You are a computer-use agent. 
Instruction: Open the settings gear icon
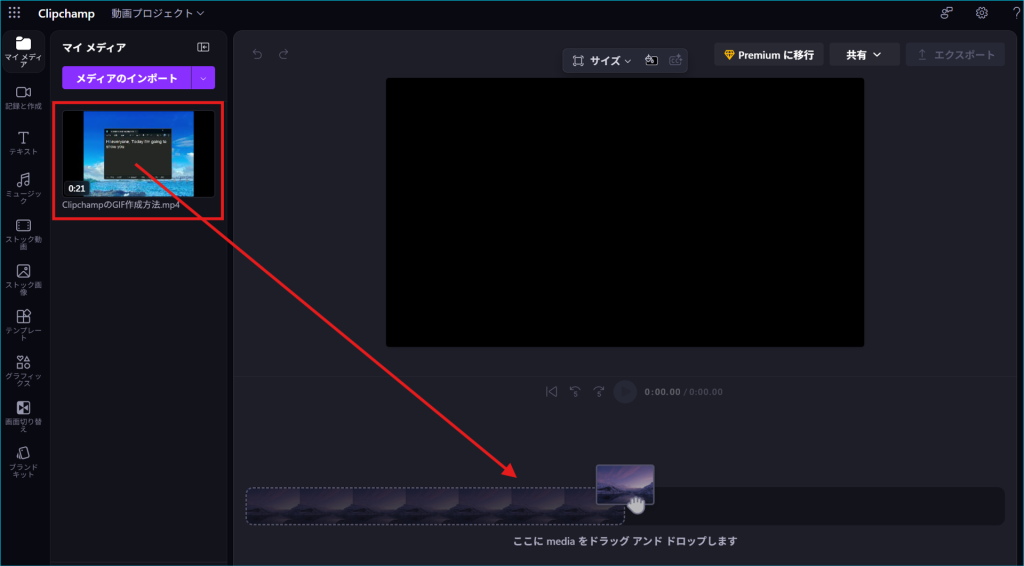tap(981, 13)
